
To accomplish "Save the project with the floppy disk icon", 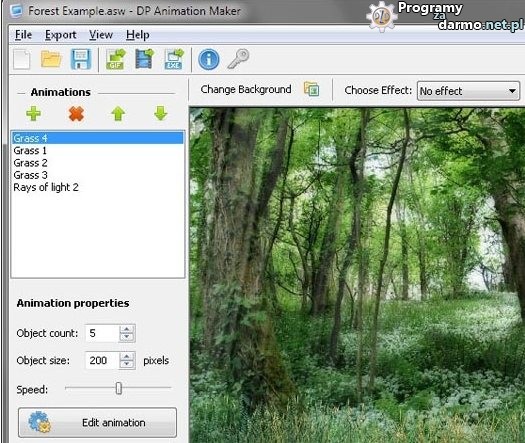I will coord(81,59).
